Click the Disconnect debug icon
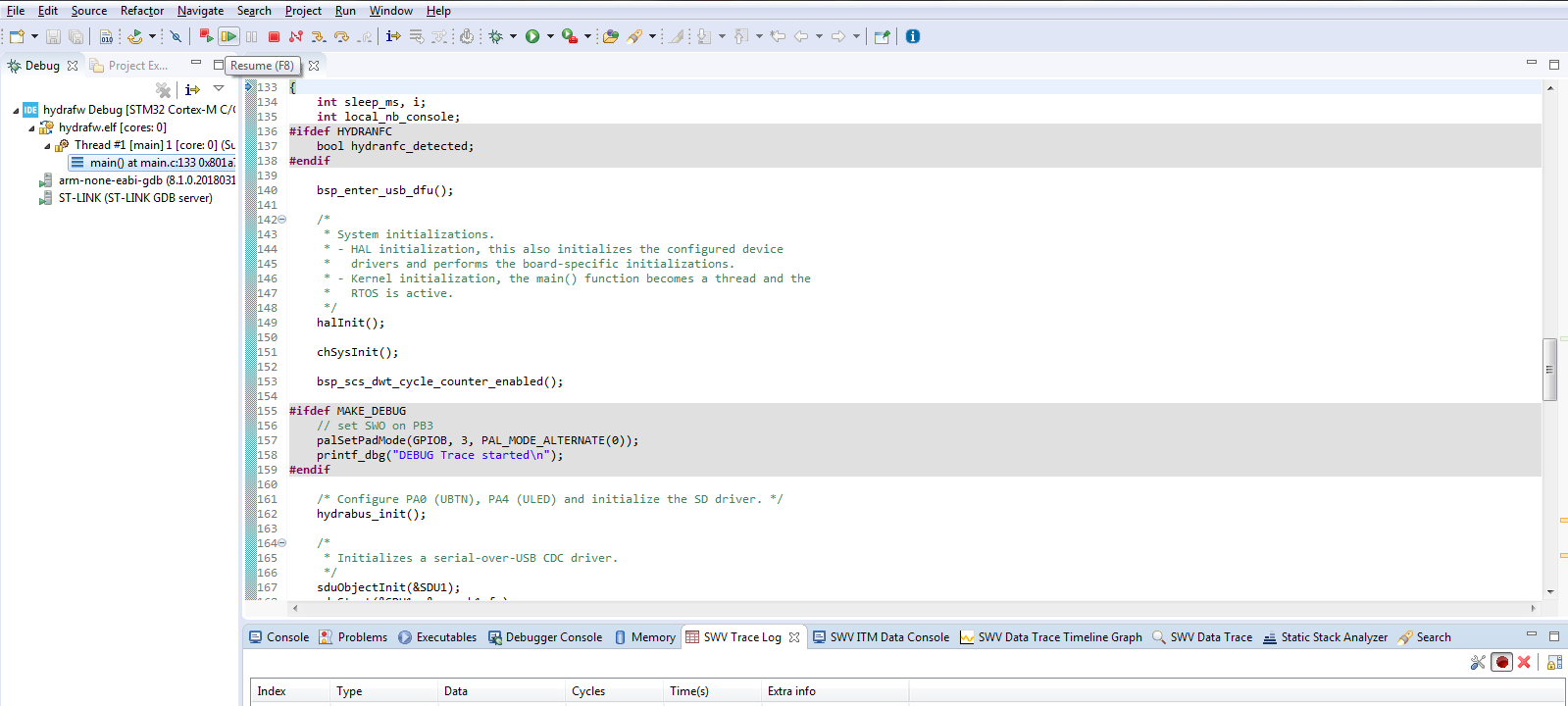This screenshot has height=706, width=1568. pyautogui.click(x=296, y=36)
